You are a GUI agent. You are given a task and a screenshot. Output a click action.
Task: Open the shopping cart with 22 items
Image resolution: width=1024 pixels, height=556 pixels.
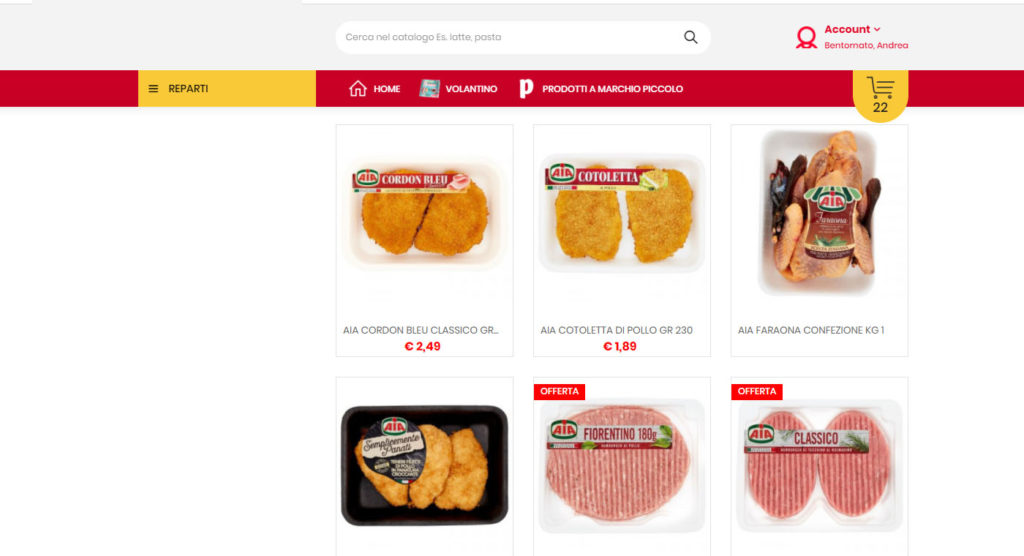coord(880,95)
